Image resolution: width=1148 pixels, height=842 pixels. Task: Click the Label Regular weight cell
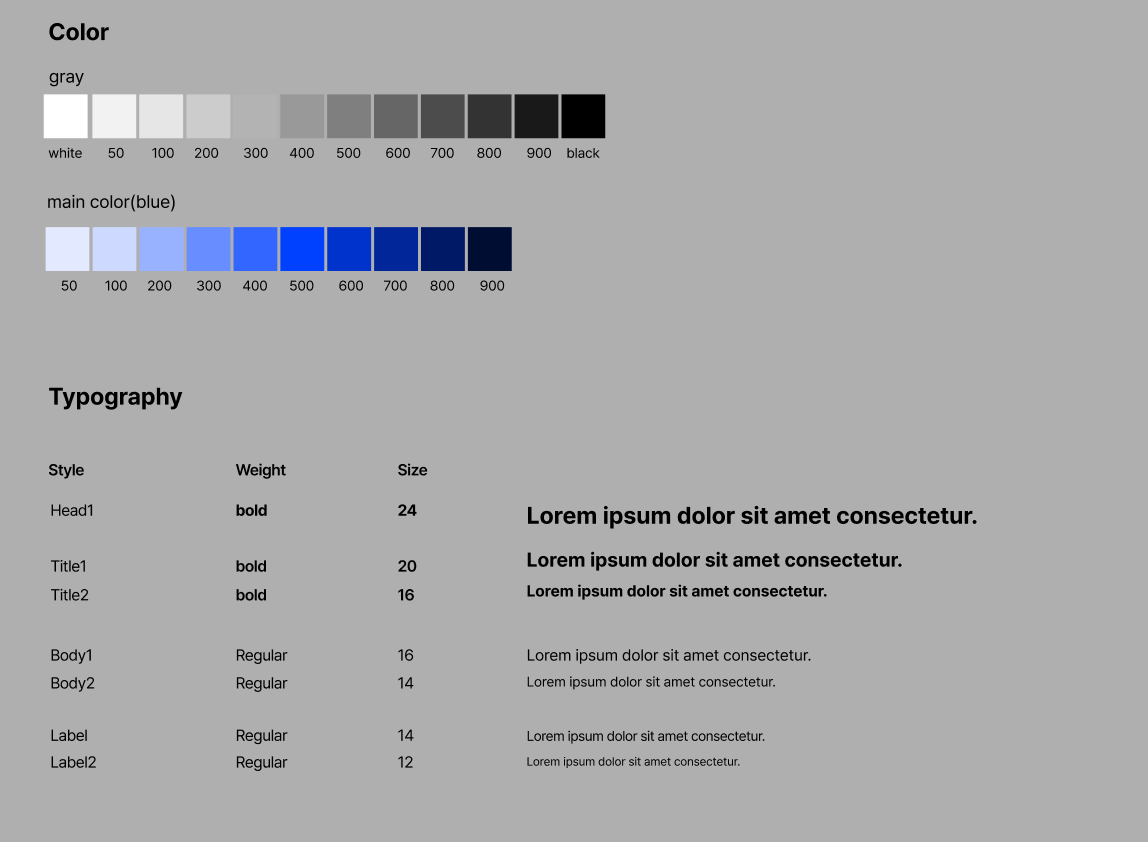click(261, 735)
